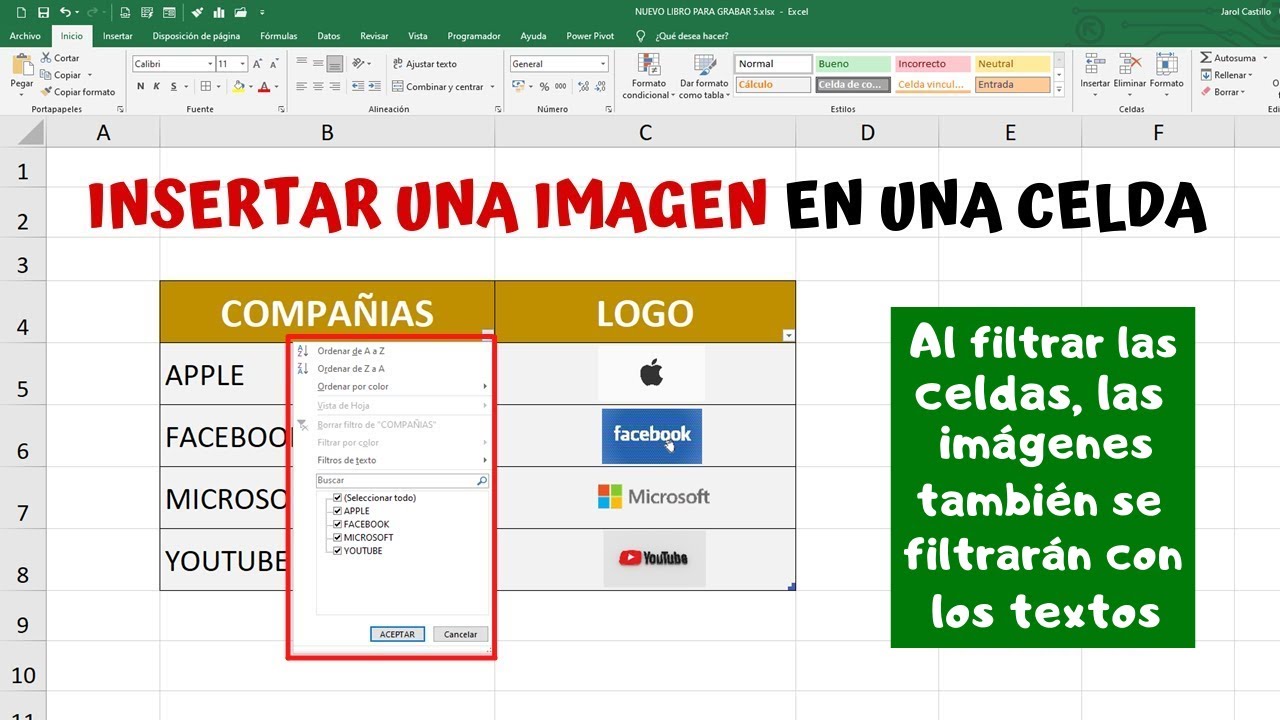The image size is (1280, 720).
Task: Align text to the left
Action: 302,87
